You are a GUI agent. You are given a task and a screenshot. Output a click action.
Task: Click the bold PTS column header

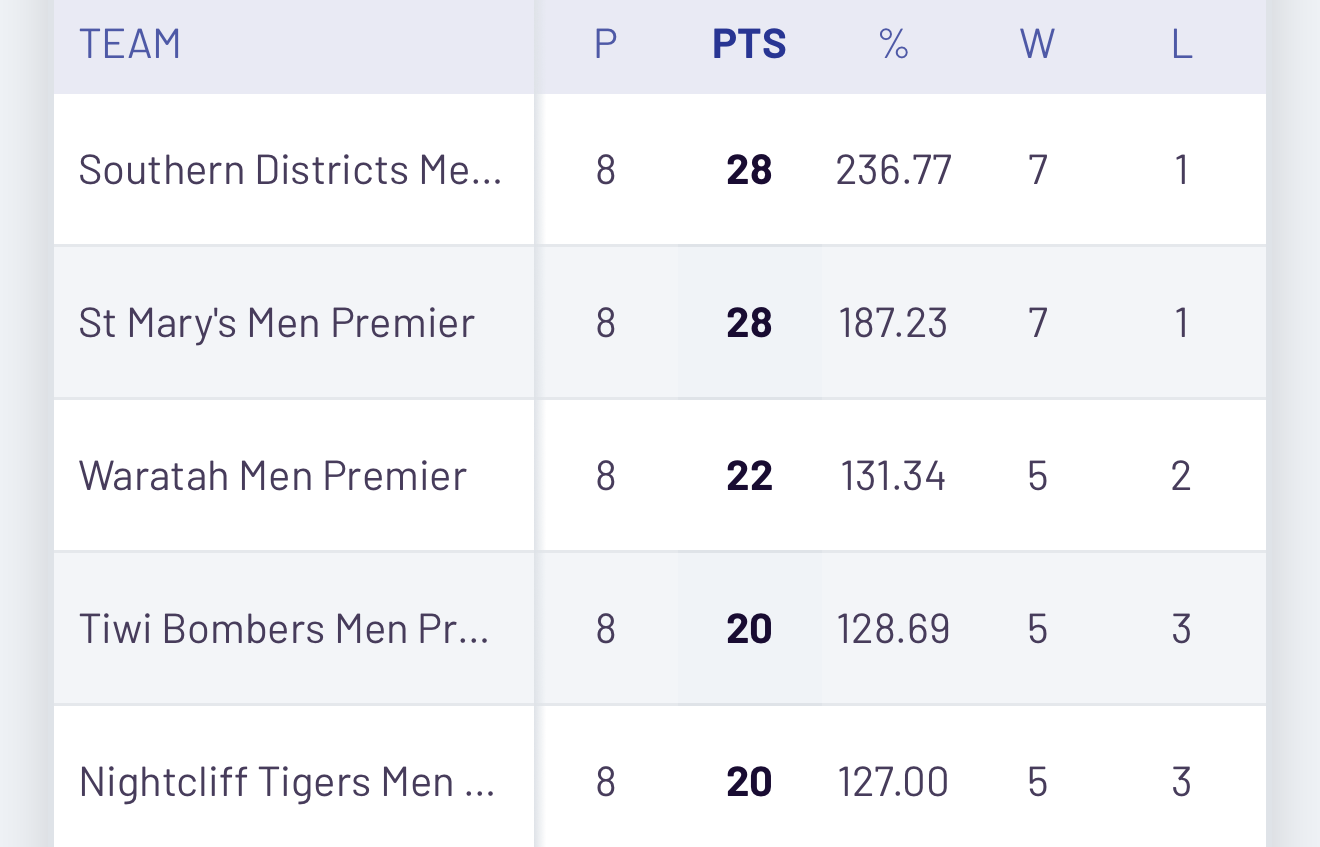click(749, 45)
